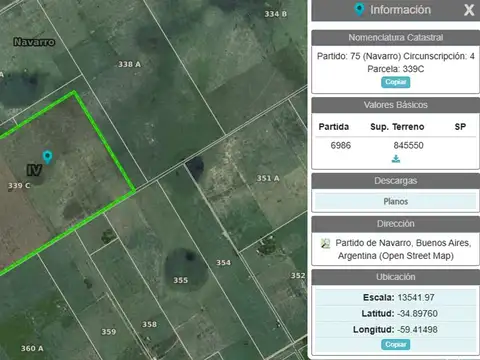Select the blue map marker on parcel 339 C
The width and height of the screenshot is (480, 360).
coord(48,157)
